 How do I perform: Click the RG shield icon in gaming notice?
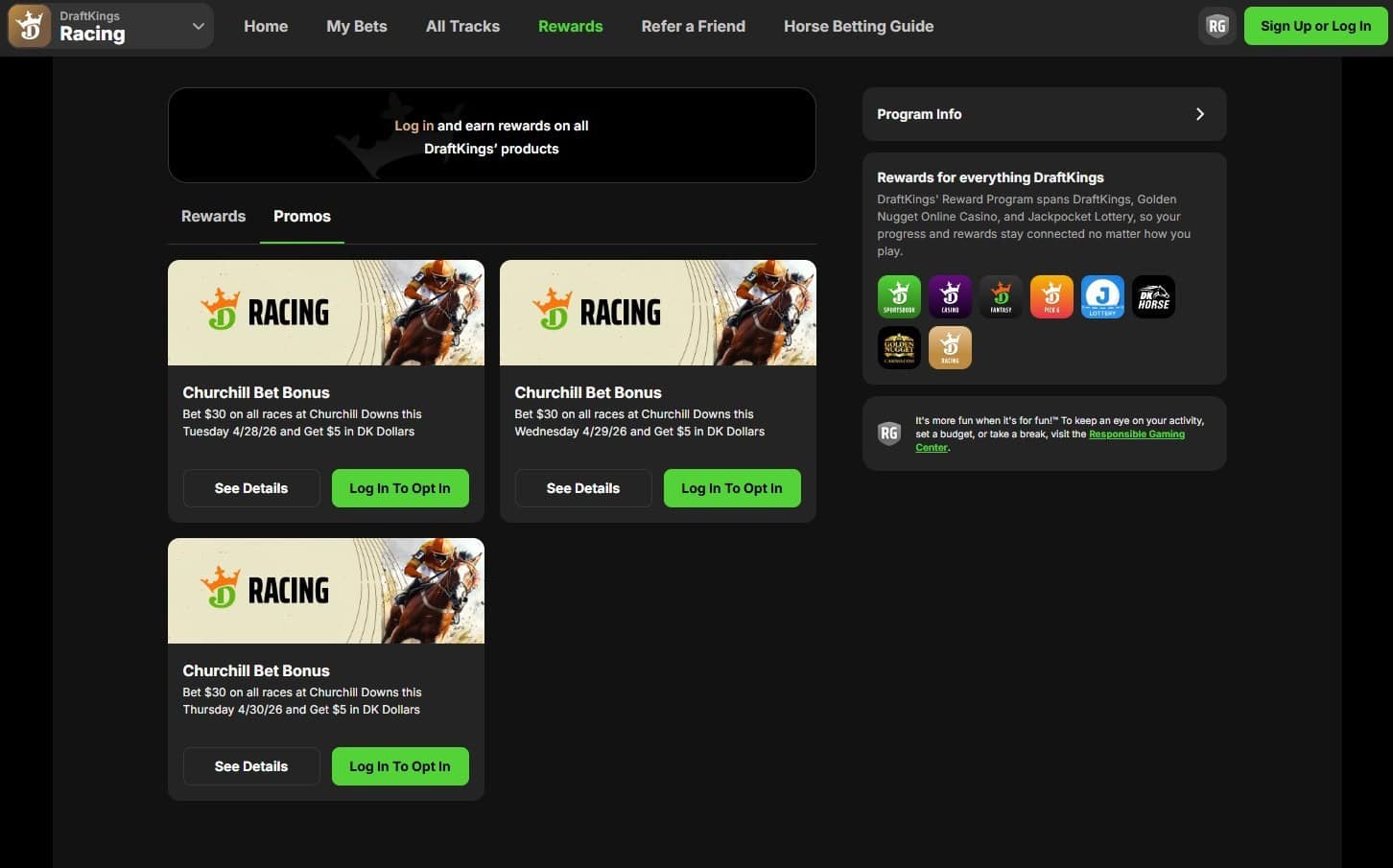(889, 434)
